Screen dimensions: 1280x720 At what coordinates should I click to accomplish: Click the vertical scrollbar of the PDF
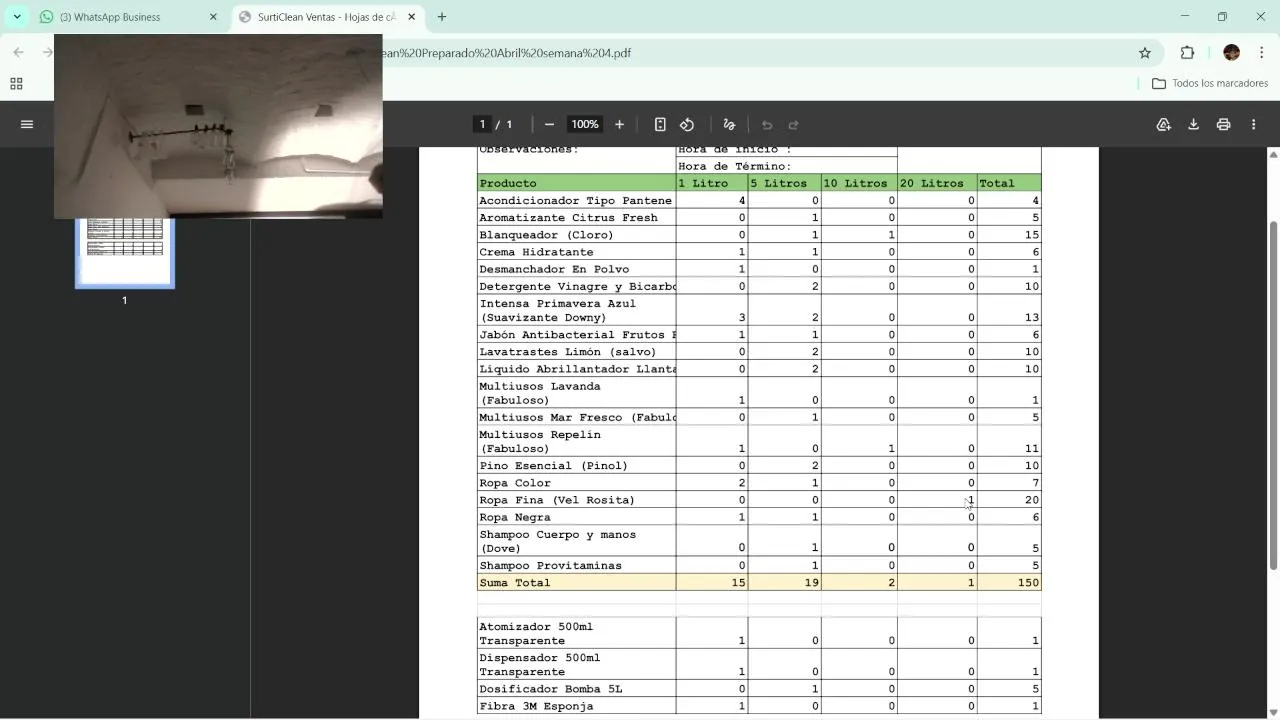click(1273, 395)
